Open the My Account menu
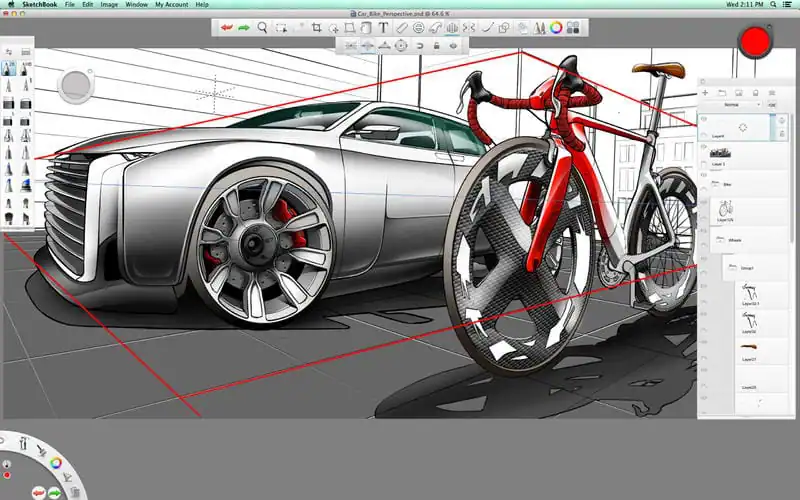 [171, 4]
